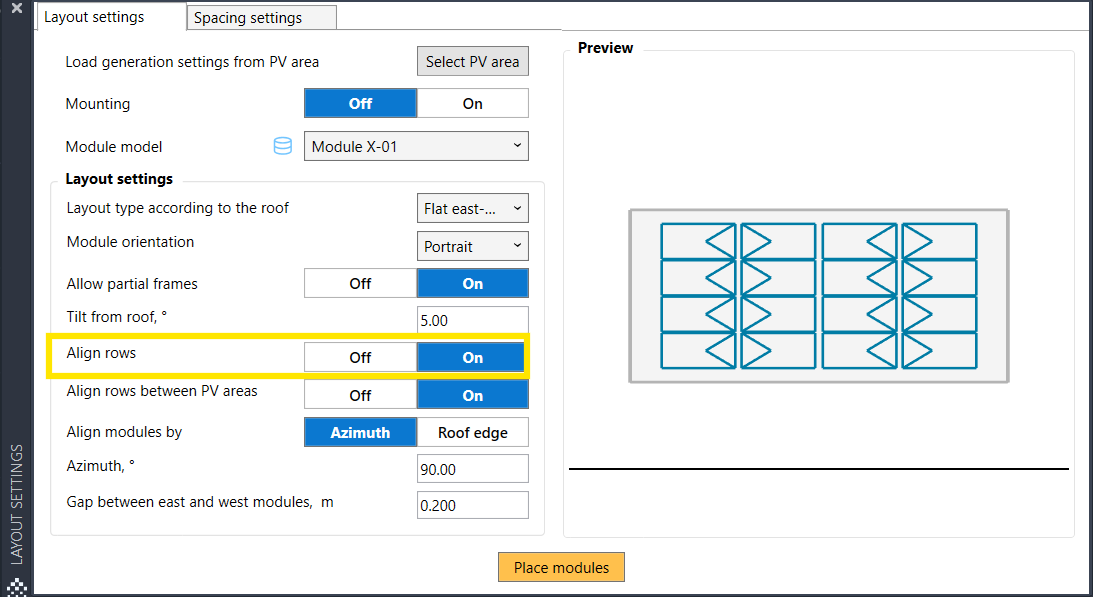Open the Module orientation dropdown
The width and height of the screenshot is (1093, 597).
[x=473, y=246]
